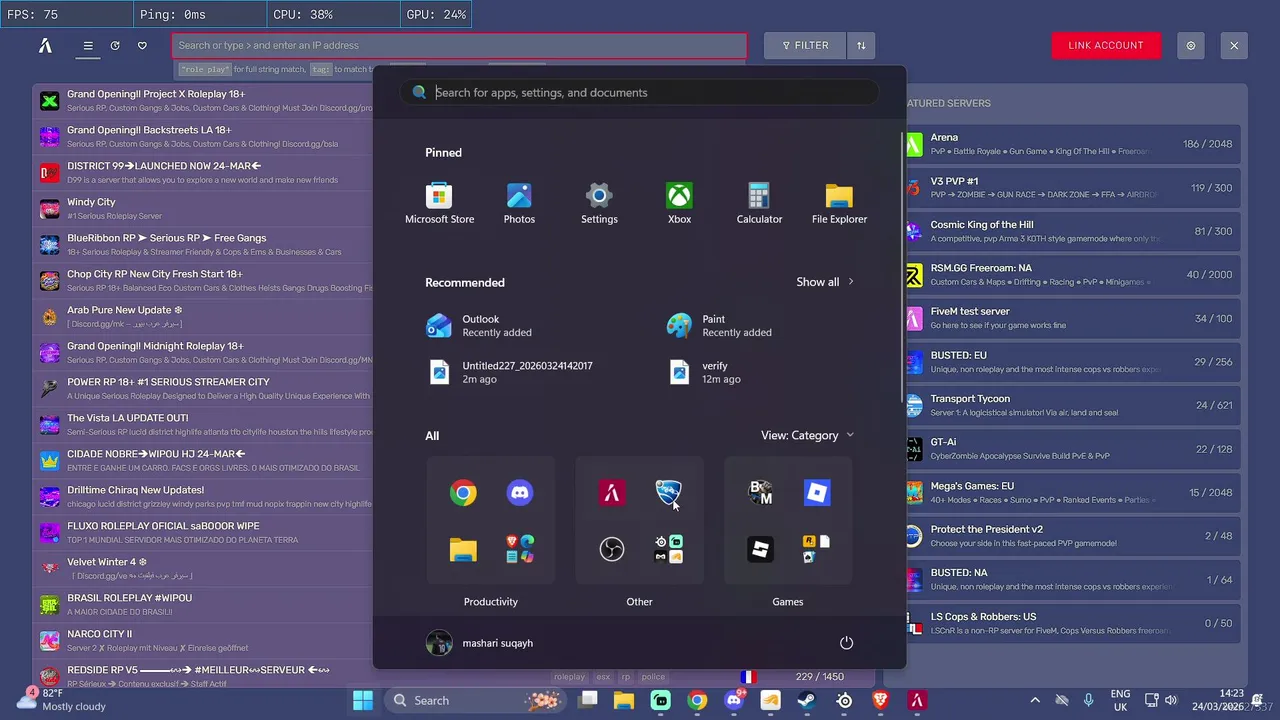
Task: Click the FiveM logo at top left
Action: (x=45, y=45)
